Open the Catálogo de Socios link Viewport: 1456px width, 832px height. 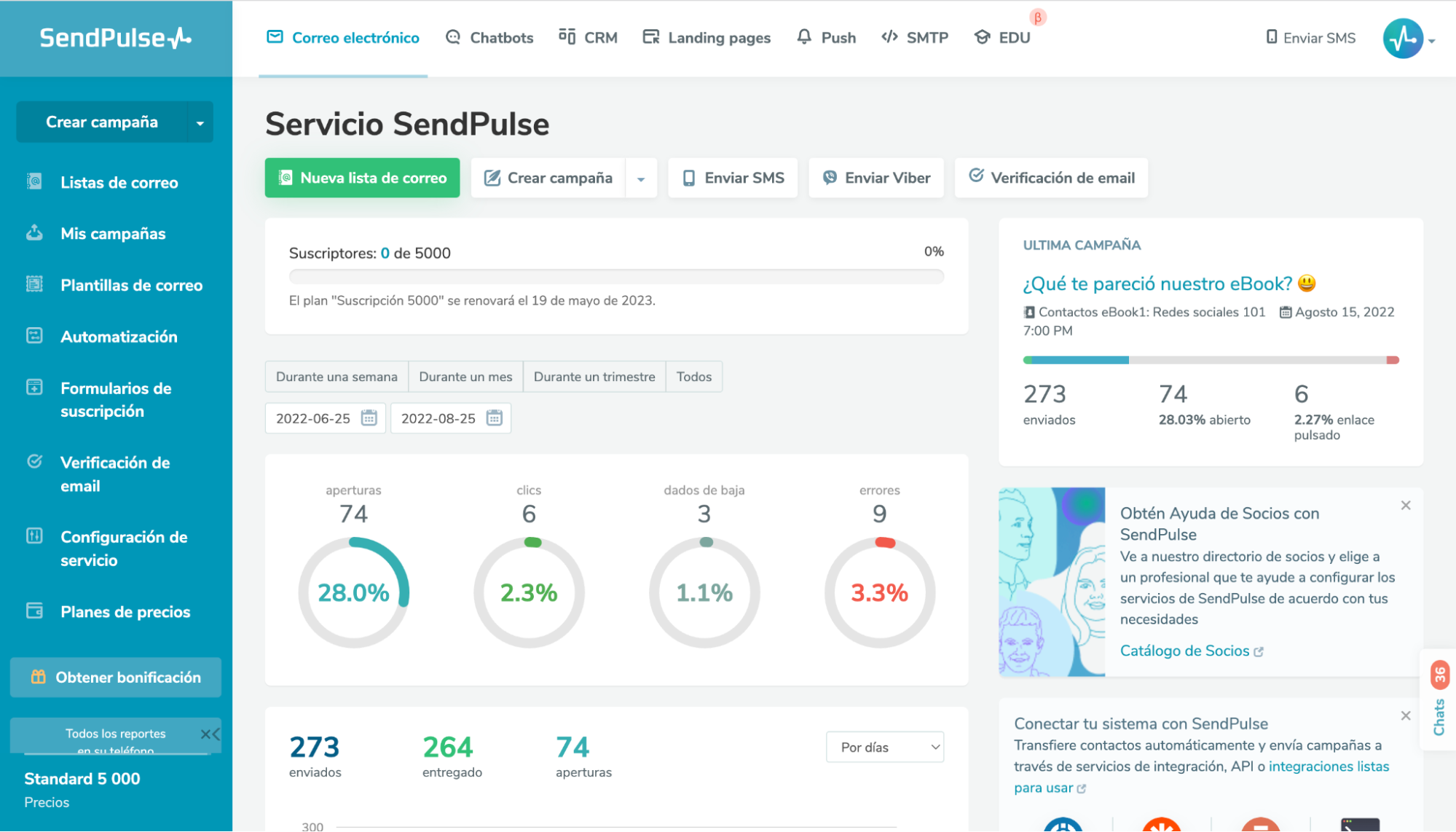tap(1192, 651)
